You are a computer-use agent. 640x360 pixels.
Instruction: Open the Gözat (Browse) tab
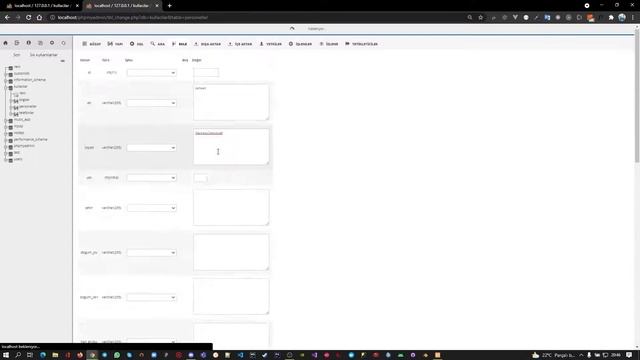91,44
